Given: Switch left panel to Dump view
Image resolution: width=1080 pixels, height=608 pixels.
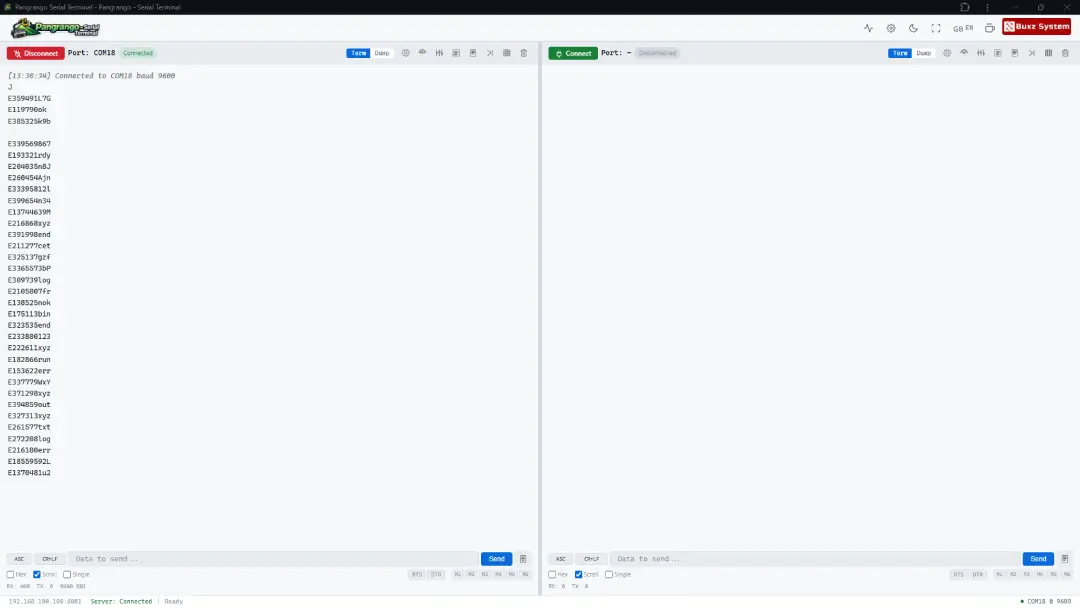Looking at the screenshot, I should point(382,53).
